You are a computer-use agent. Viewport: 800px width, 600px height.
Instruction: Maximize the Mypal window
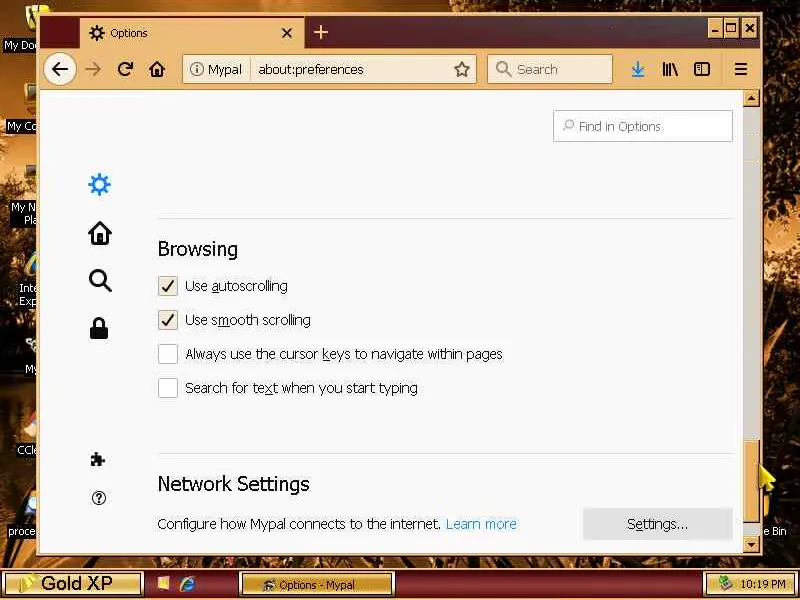(x=731, y=29)
